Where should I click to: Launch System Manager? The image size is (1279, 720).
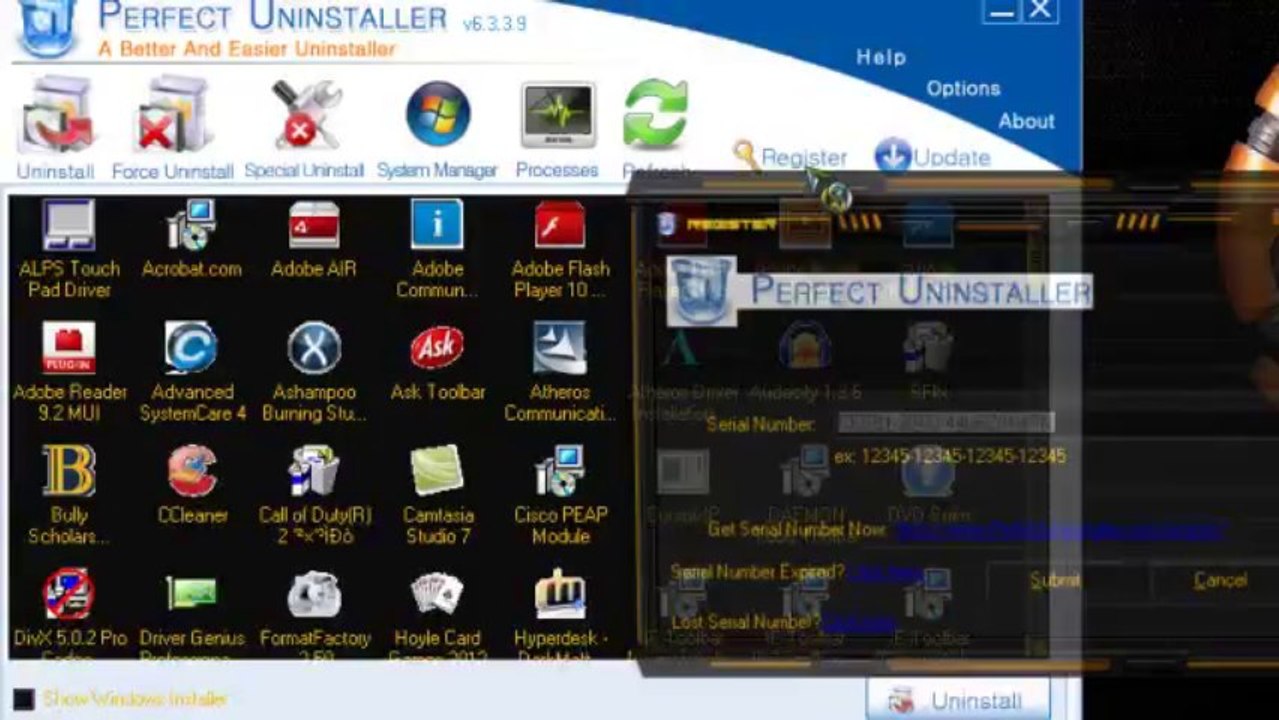click(x=437, y=128)
